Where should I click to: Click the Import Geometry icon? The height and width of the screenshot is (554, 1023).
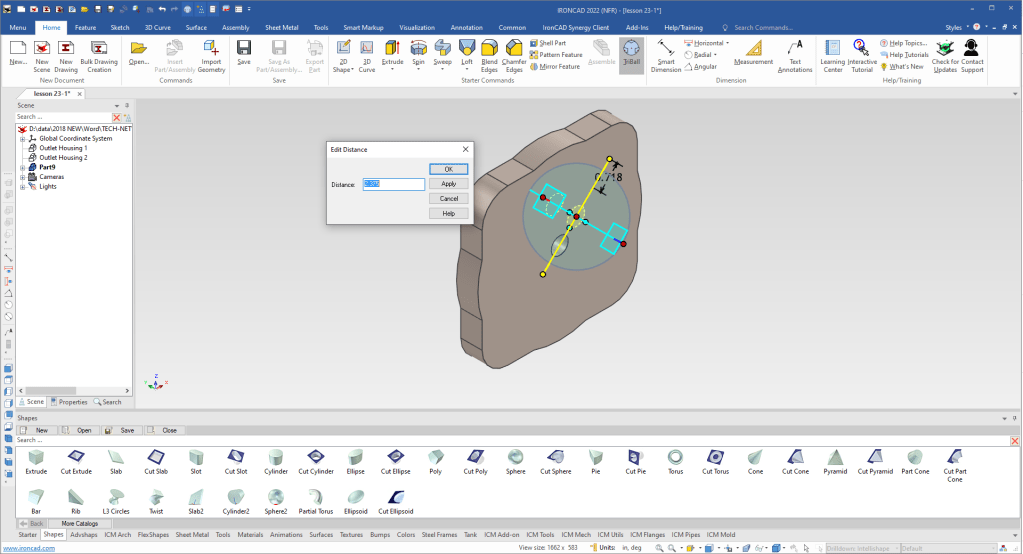pyautogui.click(x=211, y=54)
